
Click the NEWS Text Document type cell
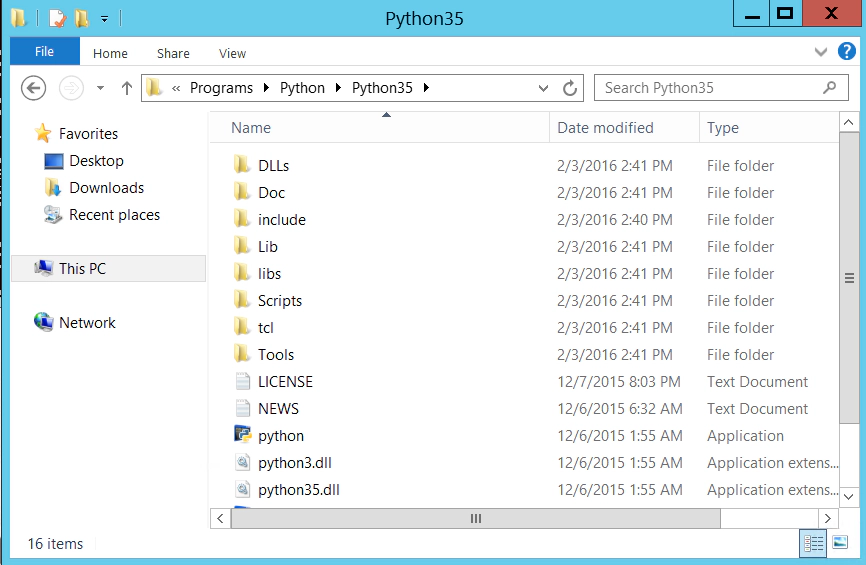[x=757, y=409]
